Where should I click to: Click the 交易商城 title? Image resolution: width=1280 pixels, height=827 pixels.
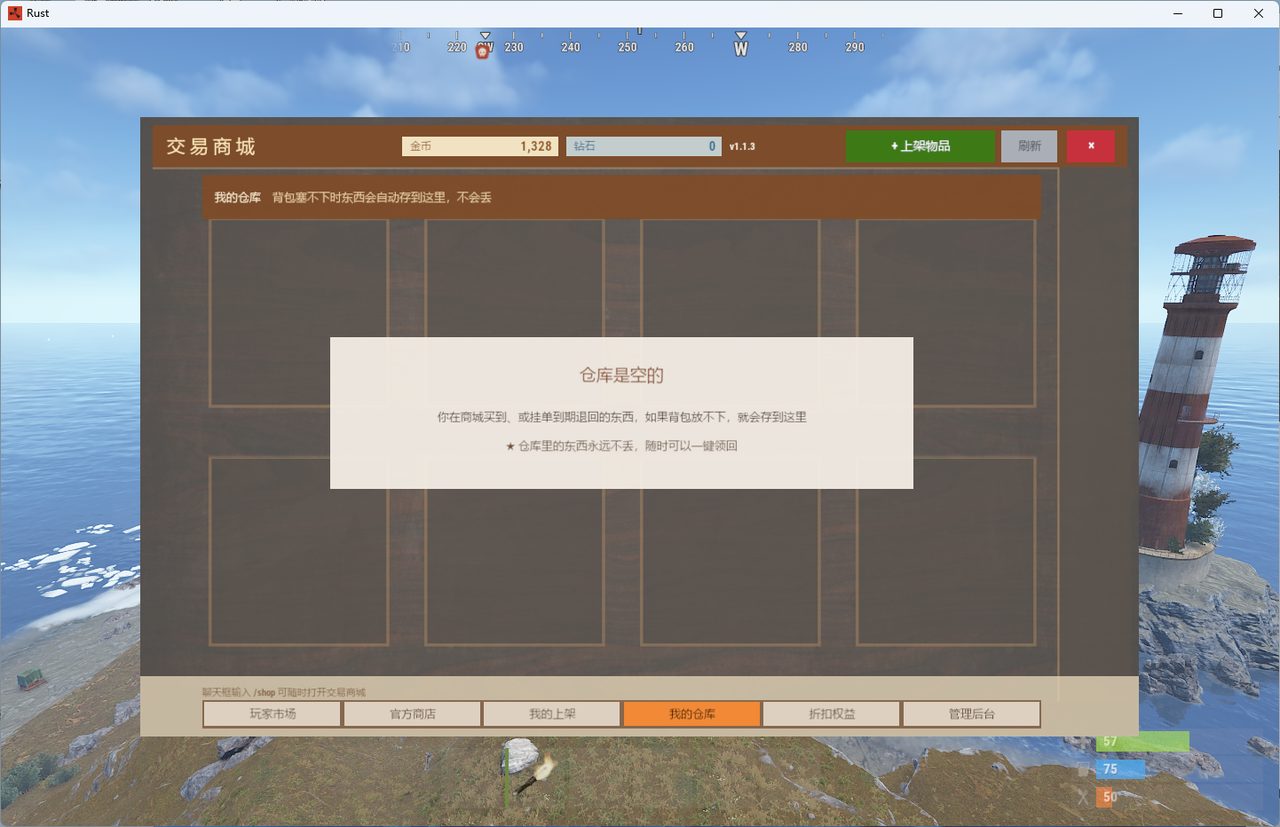click(211, 146)
